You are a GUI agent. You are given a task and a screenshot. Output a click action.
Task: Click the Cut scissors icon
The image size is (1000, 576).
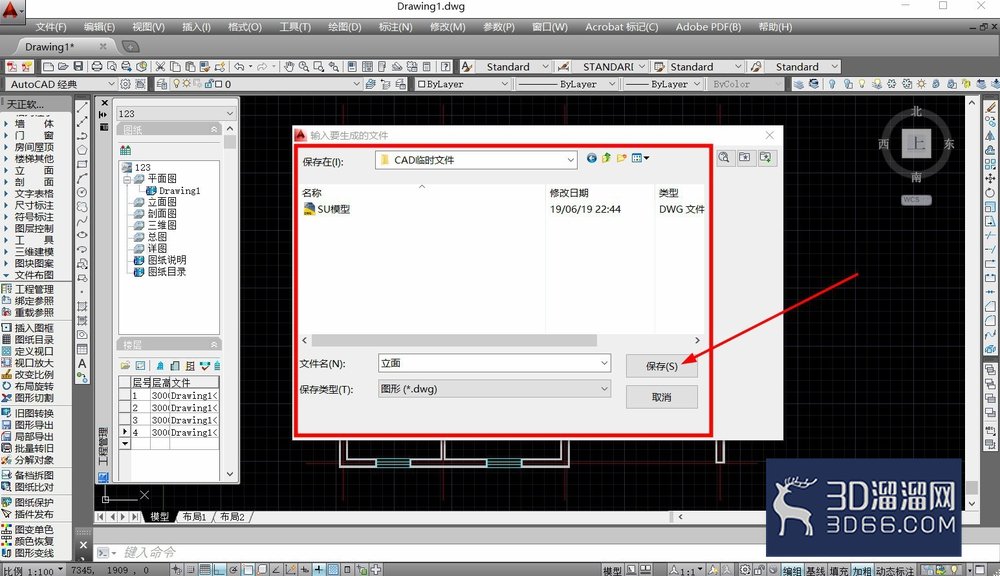(160, 66)
